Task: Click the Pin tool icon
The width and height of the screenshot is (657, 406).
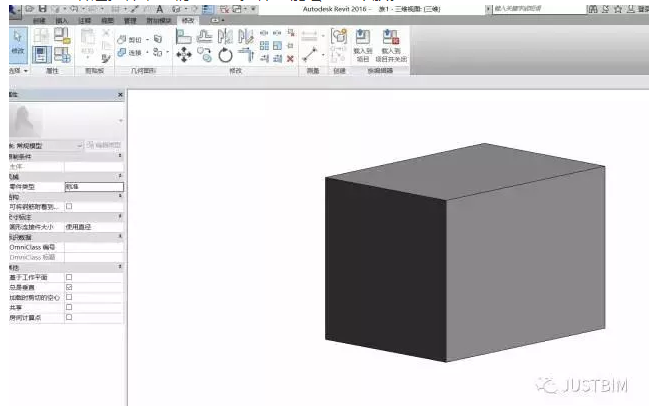Action: point(290,46)
